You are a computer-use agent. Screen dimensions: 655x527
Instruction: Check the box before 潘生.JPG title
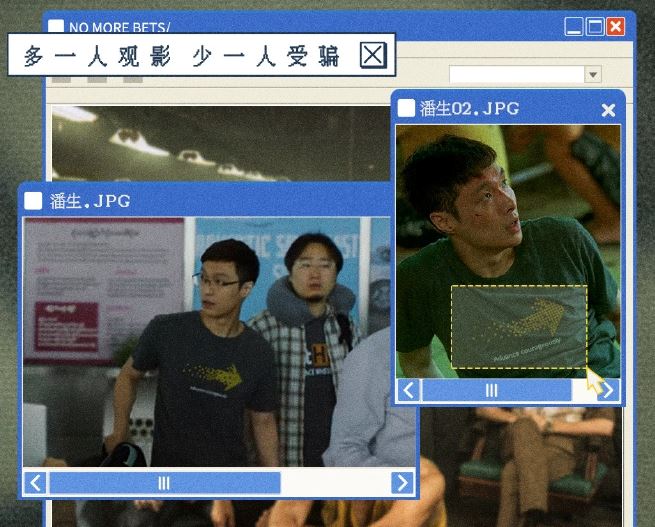point(33,200)
